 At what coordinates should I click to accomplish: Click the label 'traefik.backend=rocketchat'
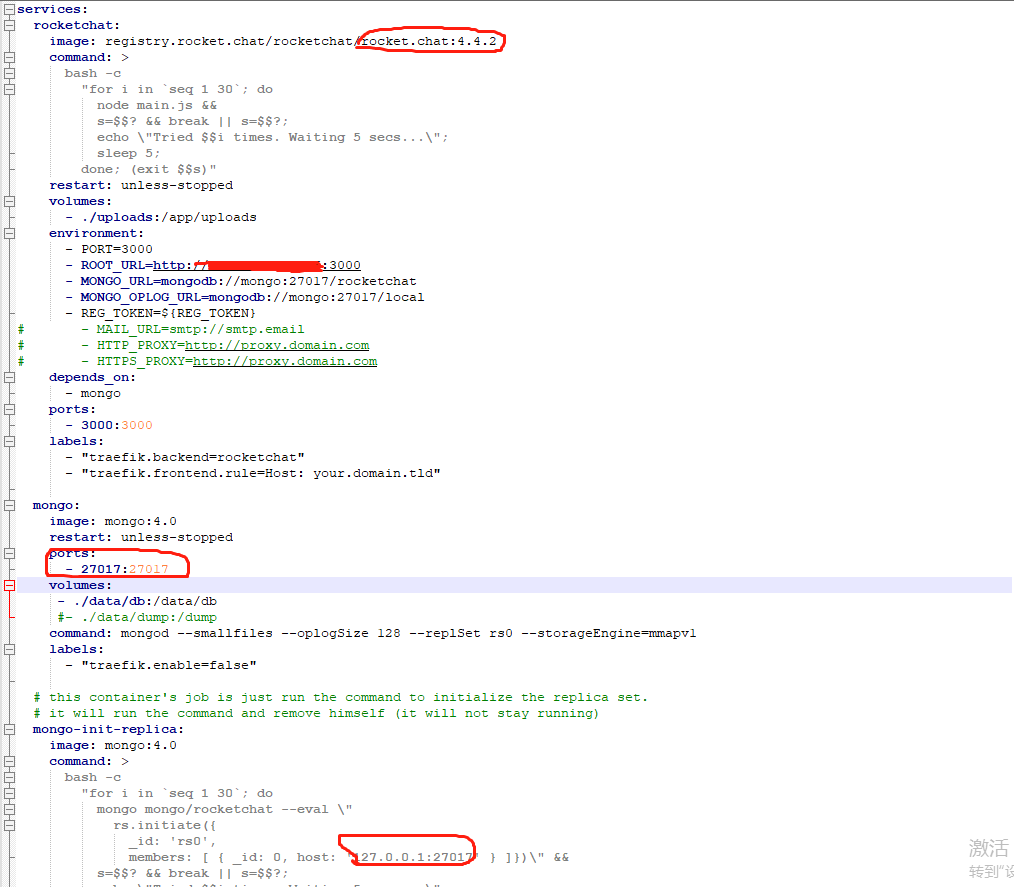click(193, 458)
